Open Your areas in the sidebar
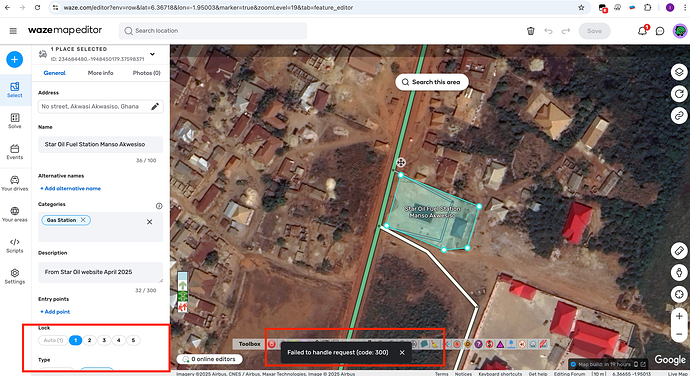 (15, 214)
